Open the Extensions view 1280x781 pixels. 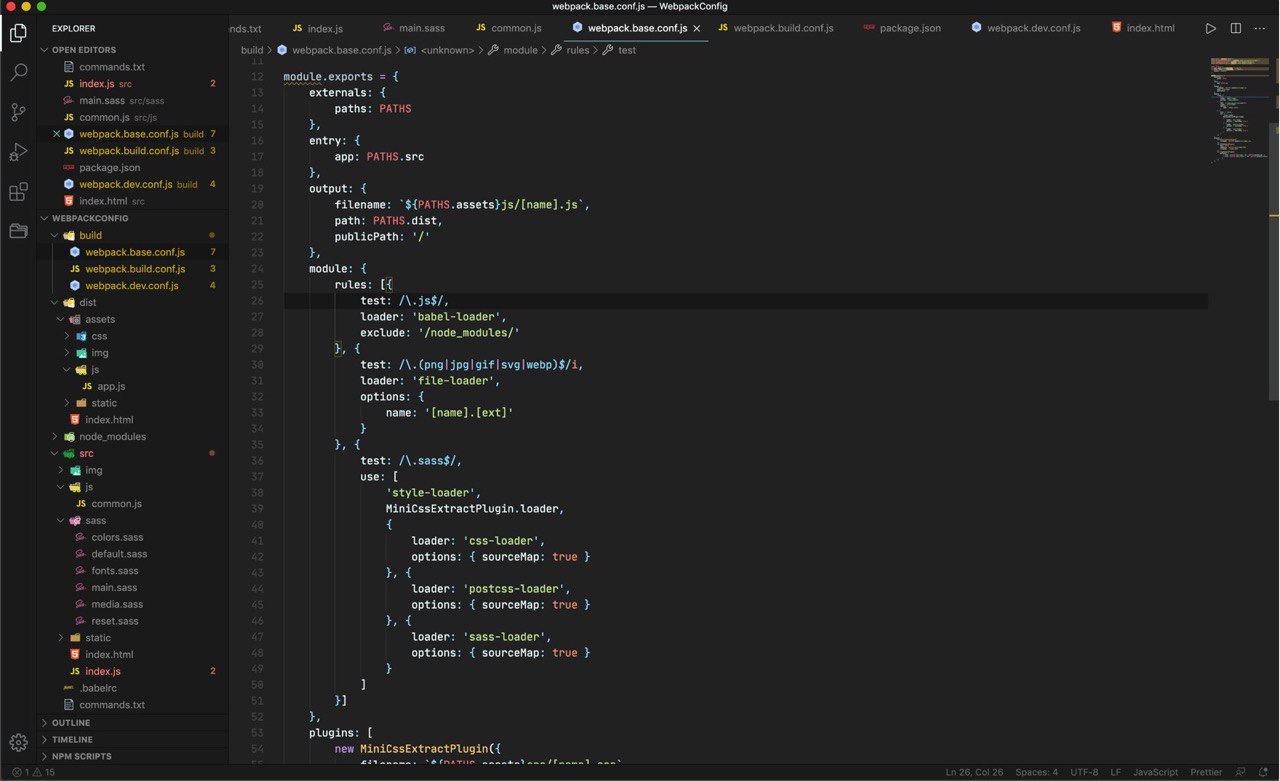(x=18, y=192)
